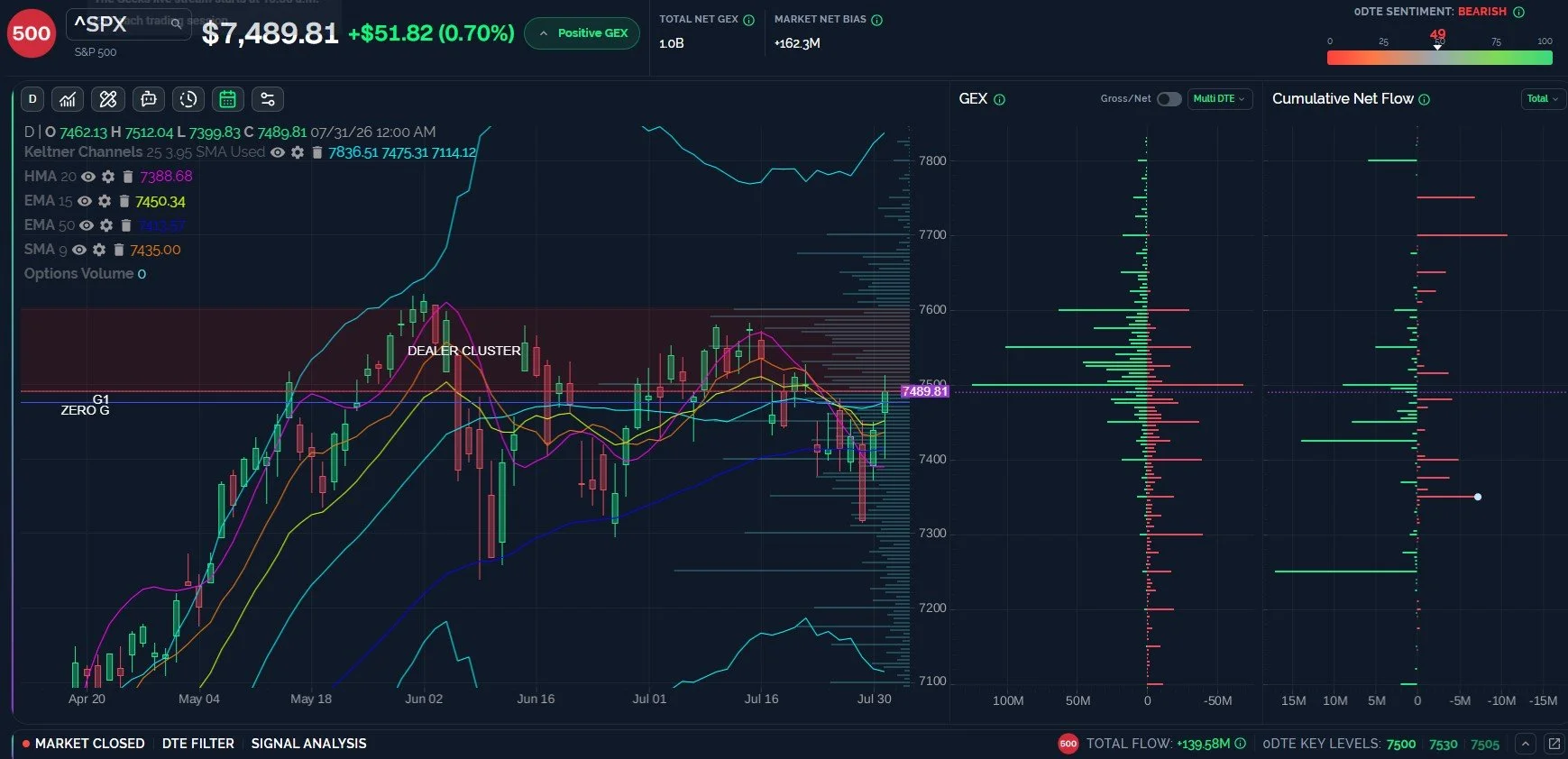Open the DTE FILTER tab

[x=197, y=744]
